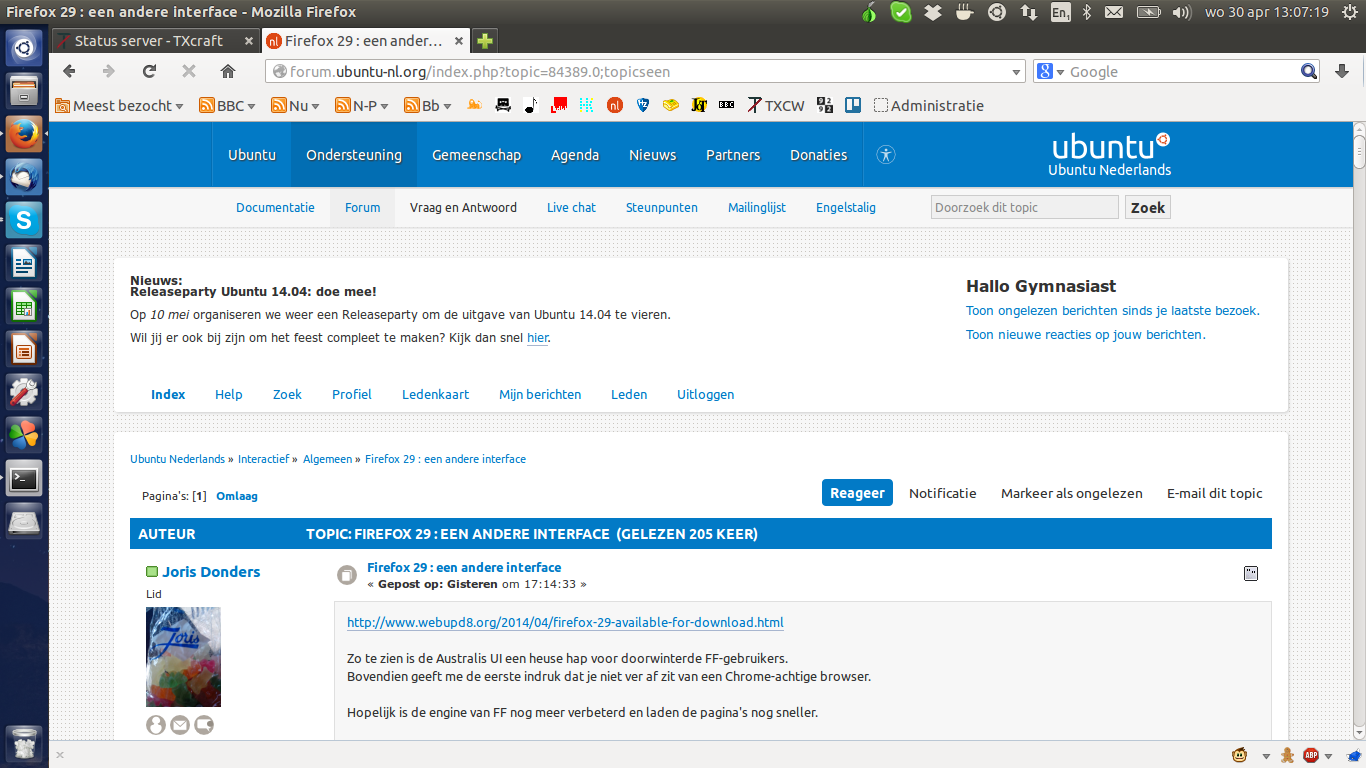Open the webupd8.org Firefox 29 link
This screenshot has height=768, width=1366.
(565, 622)
